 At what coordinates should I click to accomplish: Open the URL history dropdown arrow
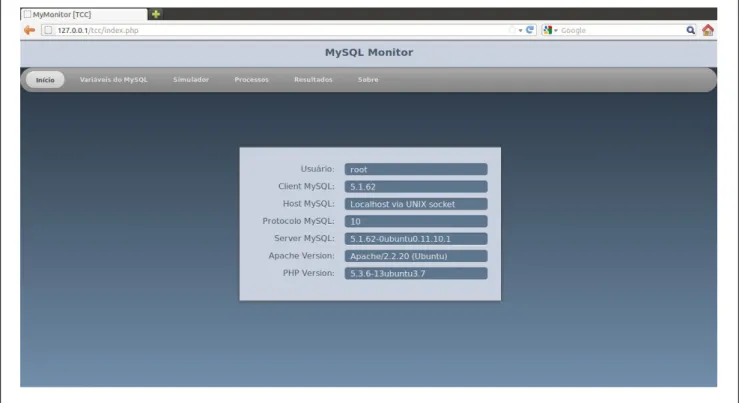coord(520,31)
